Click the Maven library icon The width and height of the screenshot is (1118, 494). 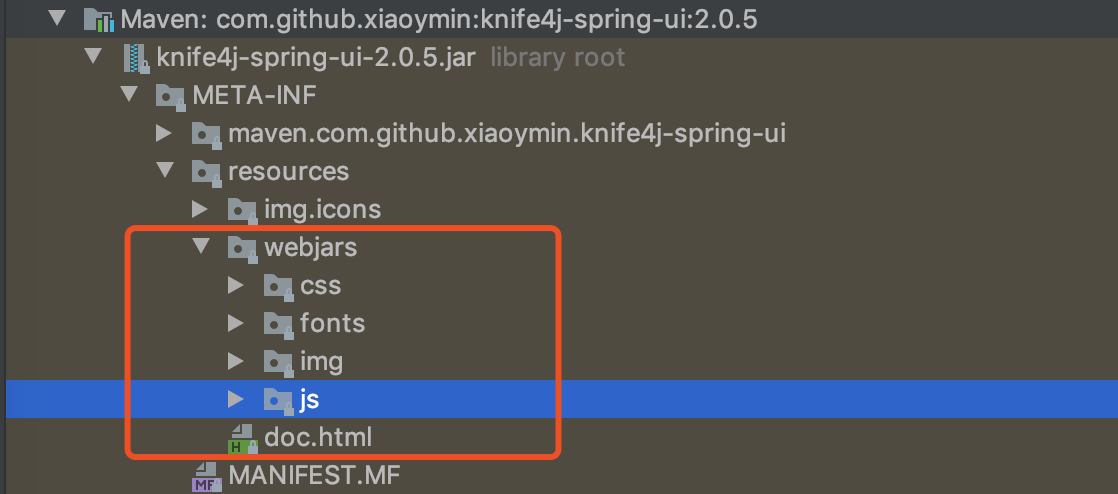[x=100, y=19]
